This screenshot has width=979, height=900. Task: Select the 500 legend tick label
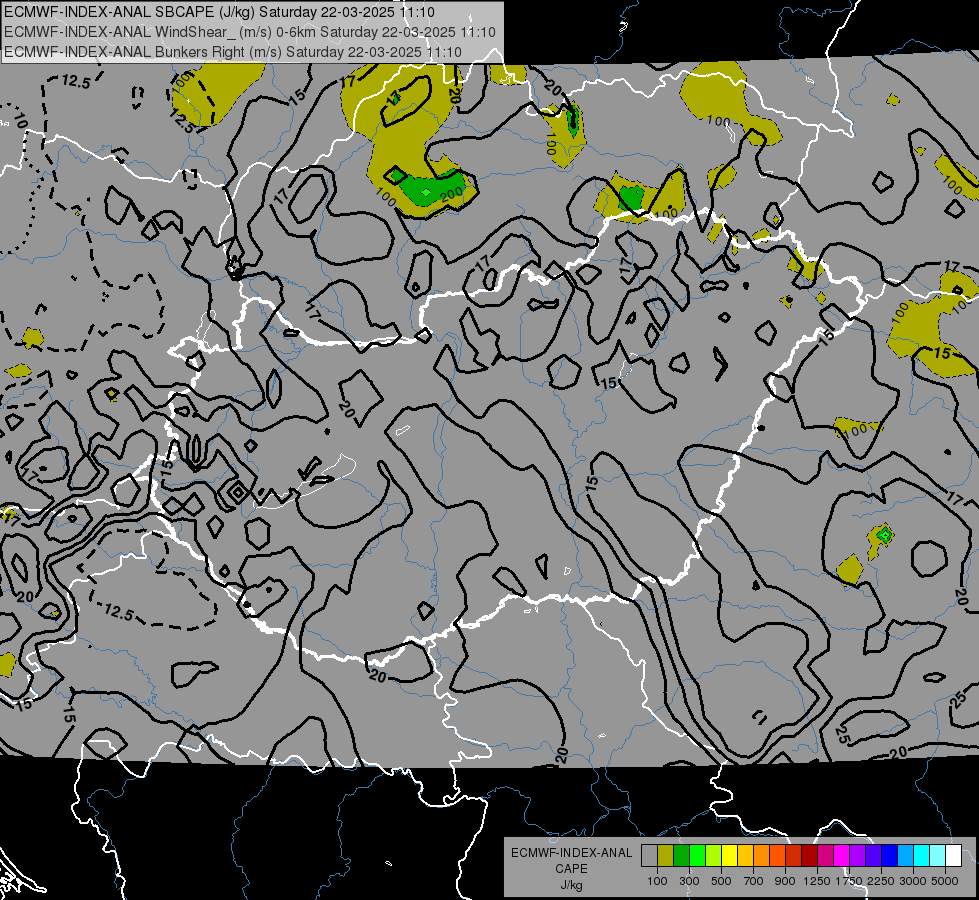(721, 881)
